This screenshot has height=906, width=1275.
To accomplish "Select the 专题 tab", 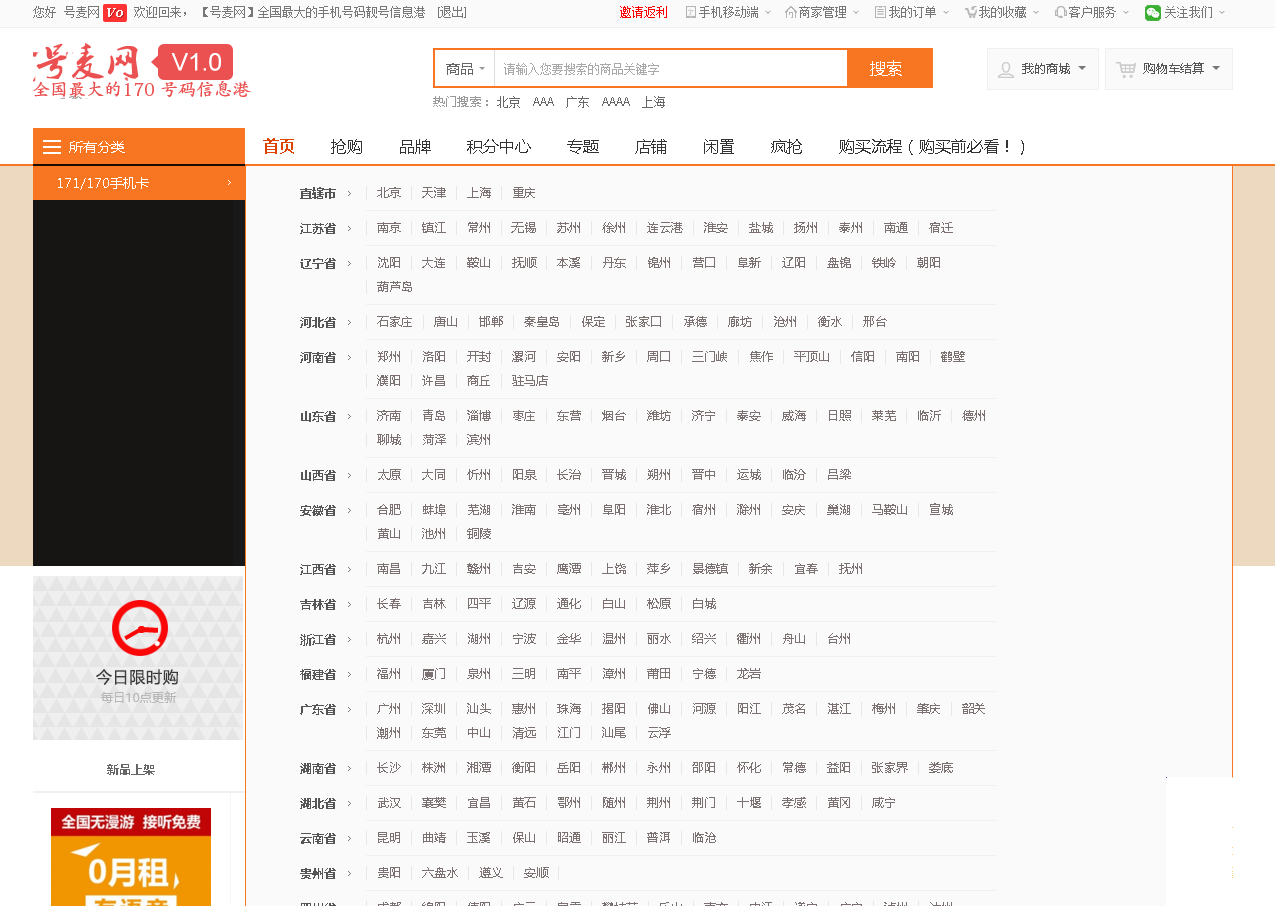I will tap(583, 147).
